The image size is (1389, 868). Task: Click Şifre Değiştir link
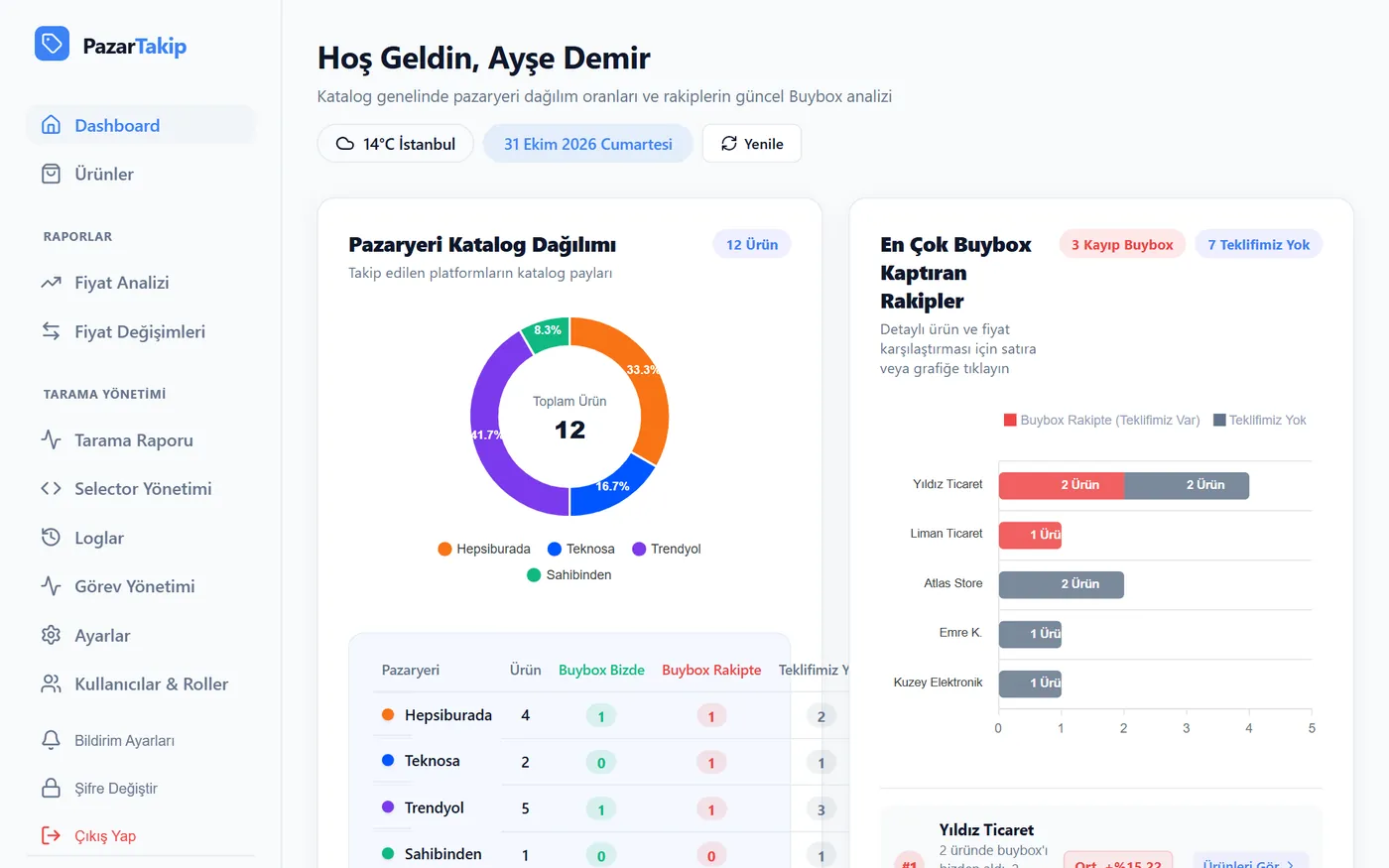click(x=140, y=788)
